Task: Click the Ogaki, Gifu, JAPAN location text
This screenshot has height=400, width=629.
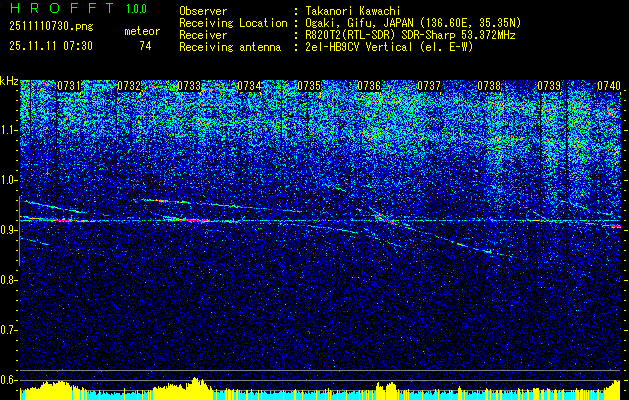Action: (x=413, y=23)
